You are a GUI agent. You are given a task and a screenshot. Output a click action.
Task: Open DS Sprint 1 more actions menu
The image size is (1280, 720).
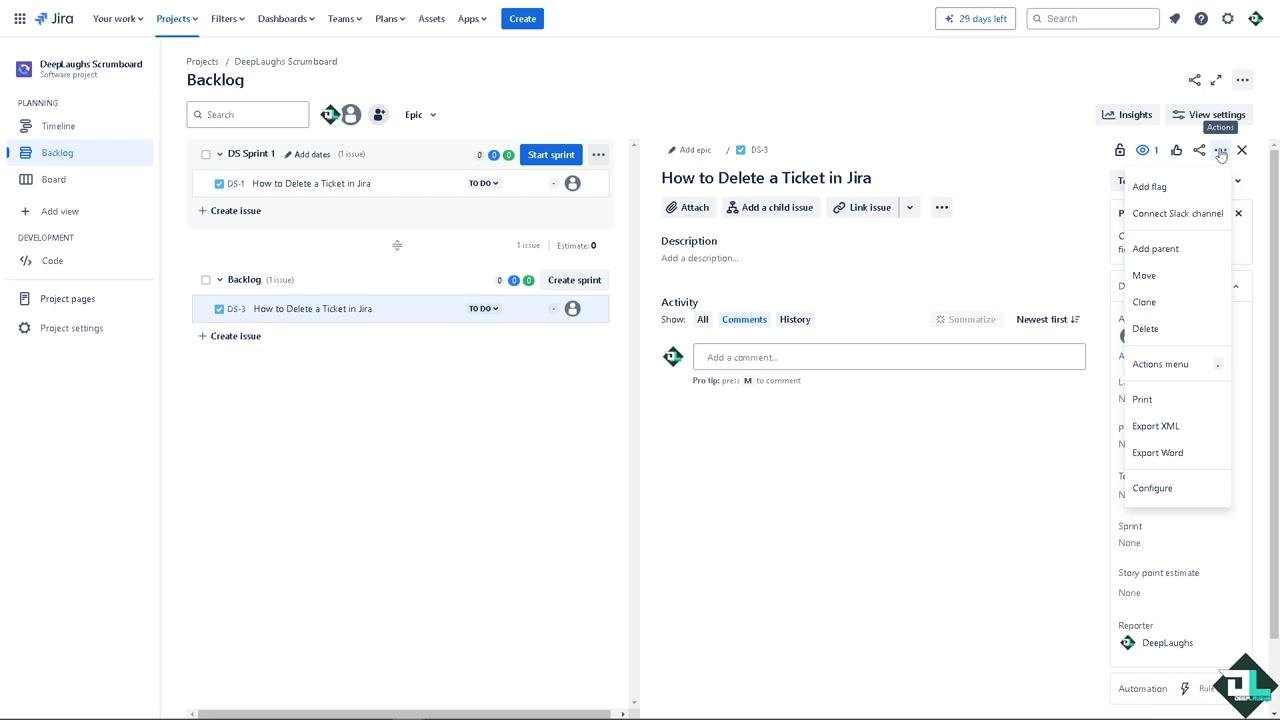pos(598,154)
